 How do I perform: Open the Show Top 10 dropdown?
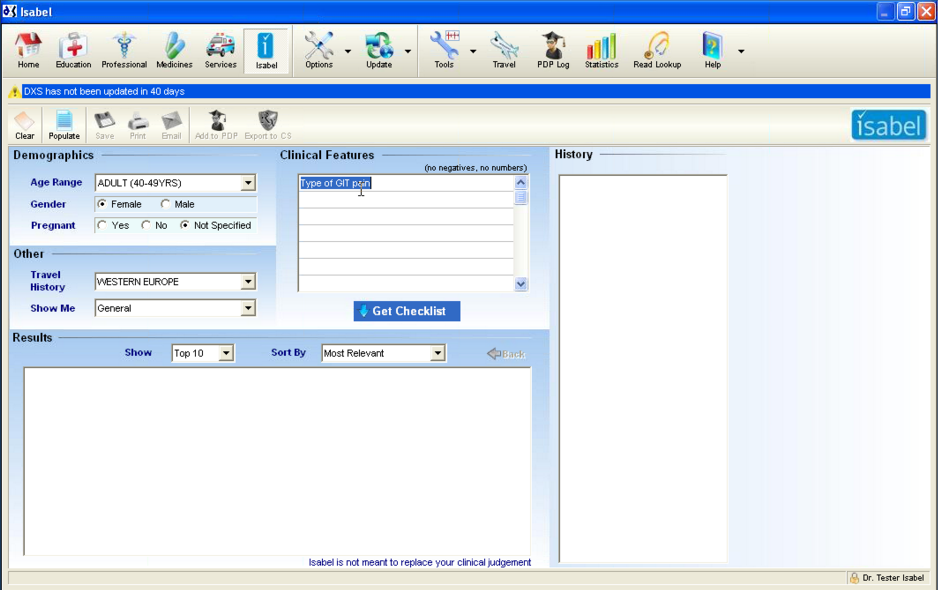click(x=226, y=353)
